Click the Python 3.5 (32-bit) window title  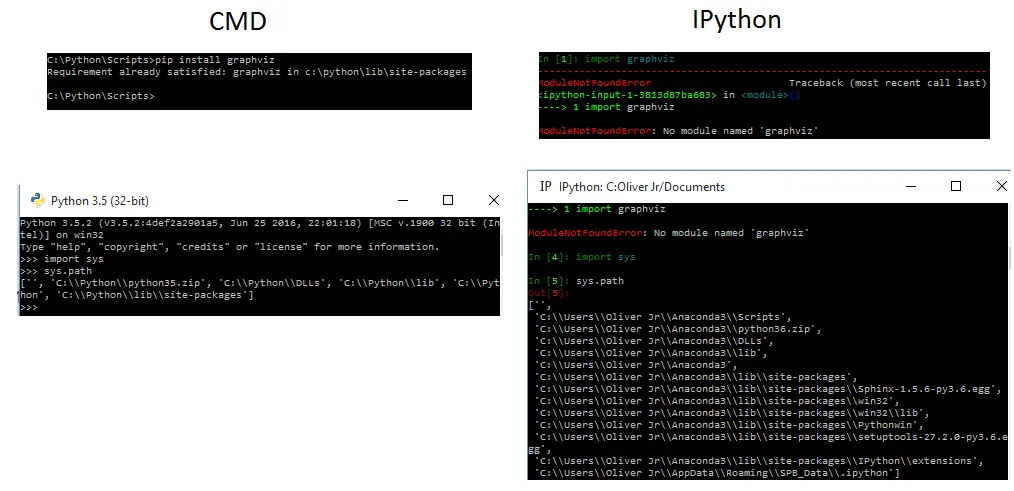pos(100,201)
